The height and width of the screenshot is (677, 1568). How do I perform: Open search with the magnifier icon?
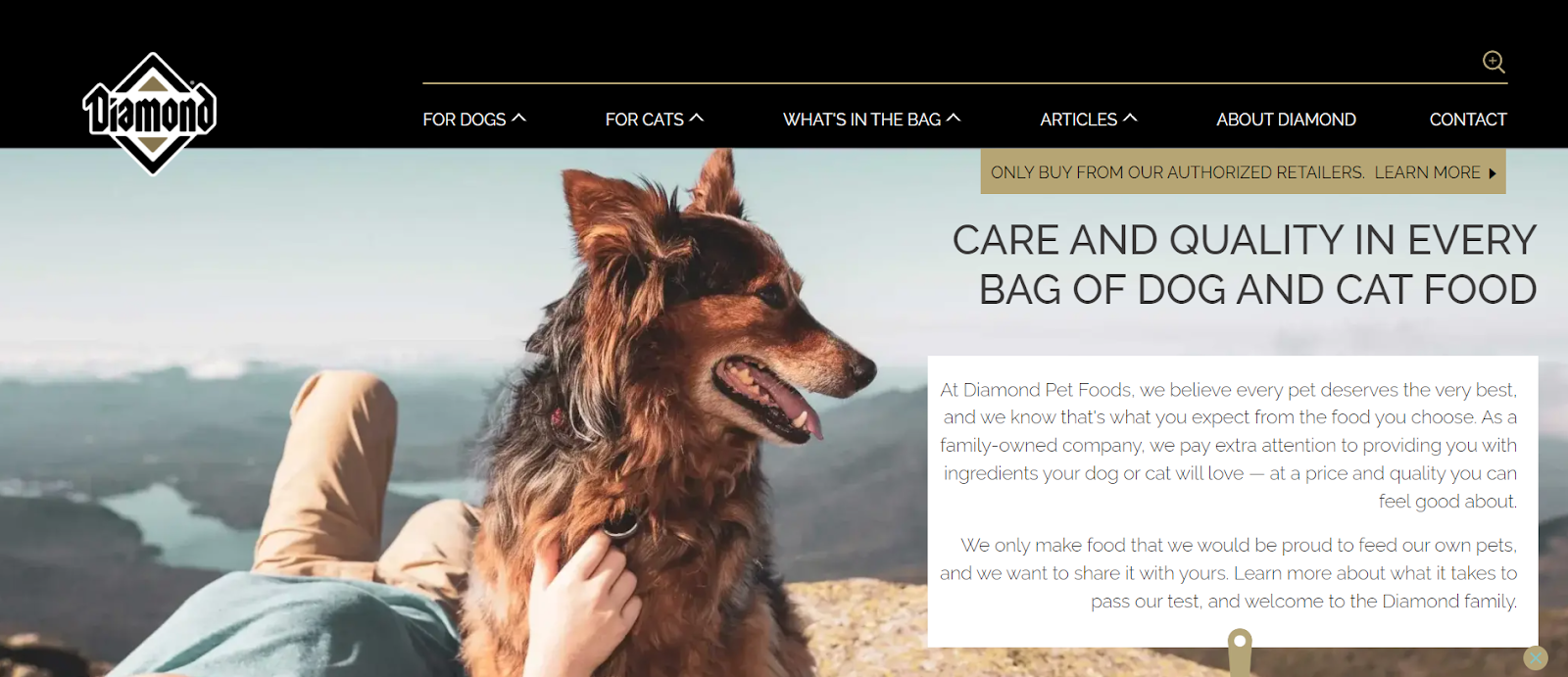click(x=1494, y=62)
